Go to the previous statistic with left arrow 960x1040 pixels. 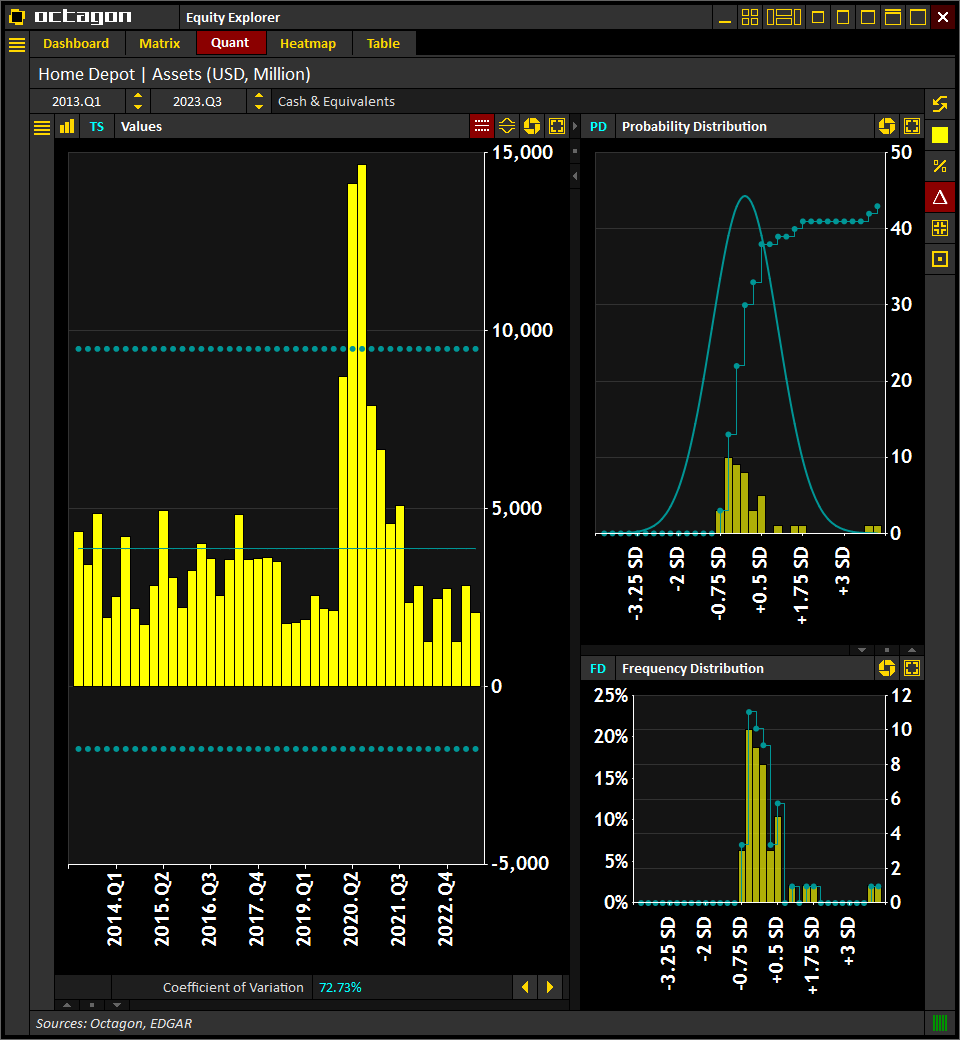coord(525,987)
